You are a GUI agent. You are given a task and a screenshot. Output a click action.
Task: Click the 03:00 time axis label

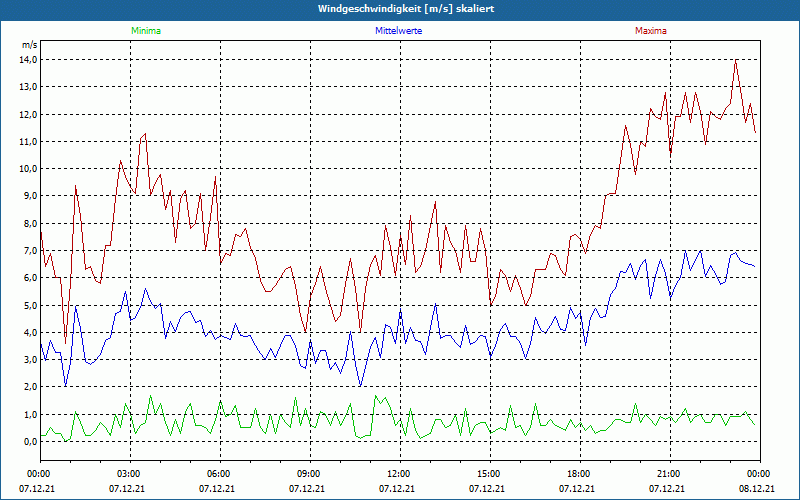point(129,474)
